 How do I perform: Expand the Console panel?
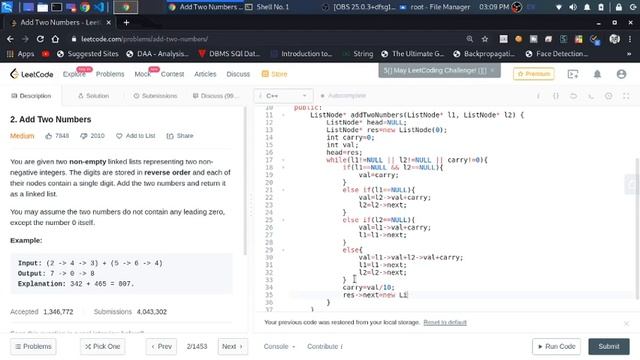279,347
